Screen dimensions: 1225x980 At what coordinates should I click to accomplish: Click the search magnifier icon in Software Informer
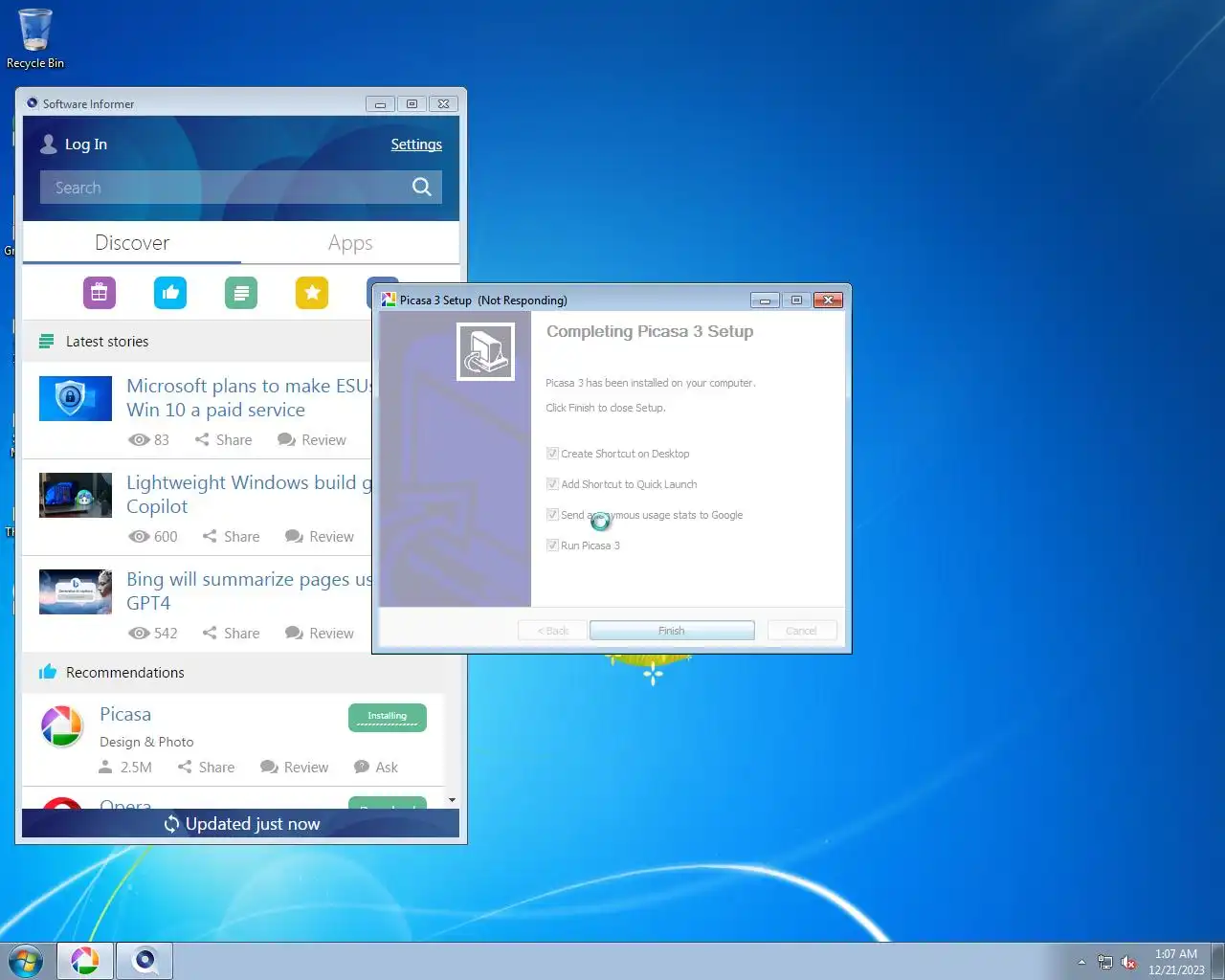pos(421,187)
